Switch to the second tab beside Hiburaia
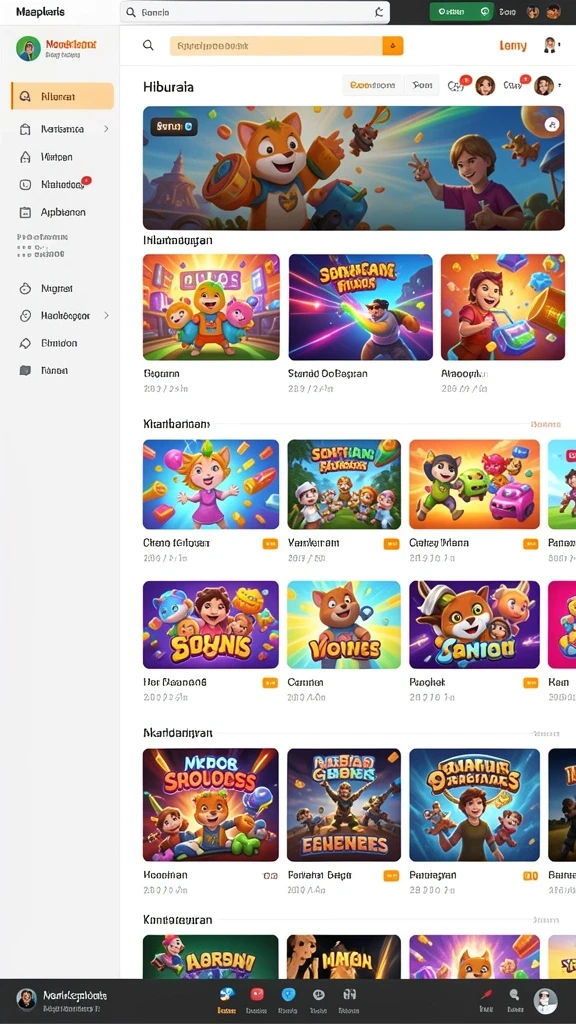 [x=423, y=86]
